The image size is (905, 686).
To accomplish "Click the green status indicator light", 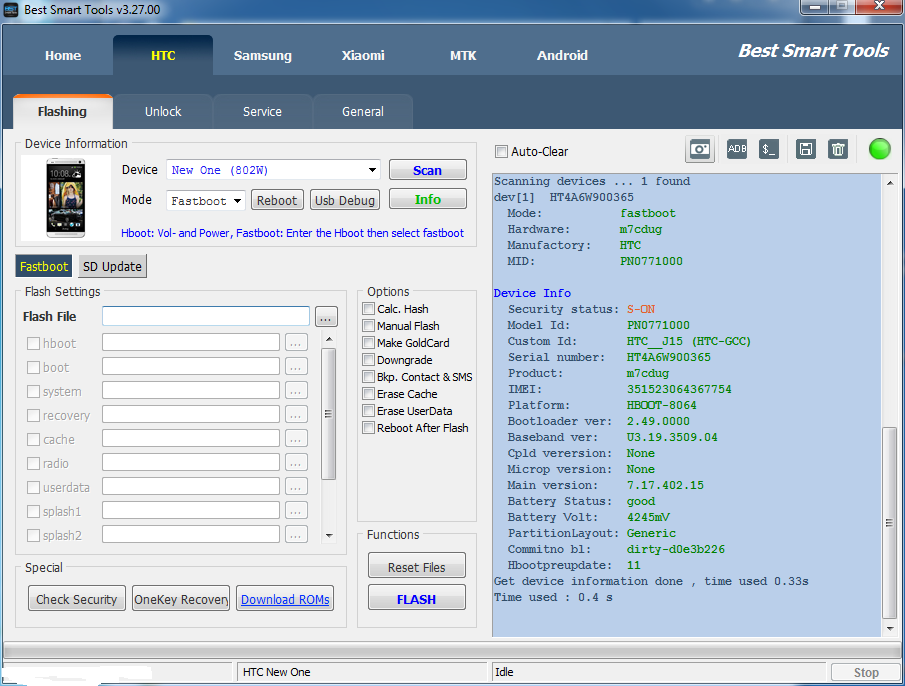I will [880, 149].
